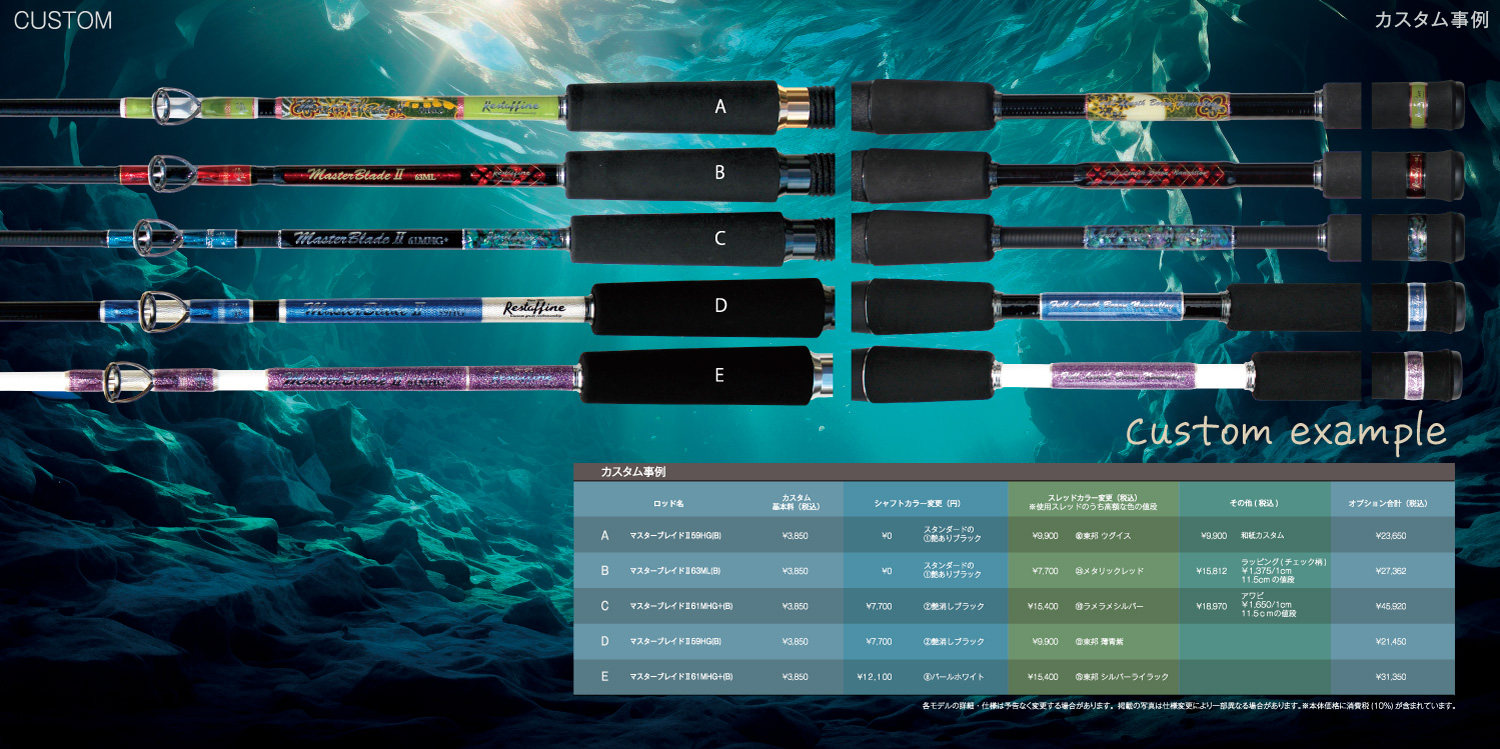Screen dimensions: 1500x749
Task: Click the MasterBlade II 63ML logo on the red rod
Action: click(x=360, y=175)
